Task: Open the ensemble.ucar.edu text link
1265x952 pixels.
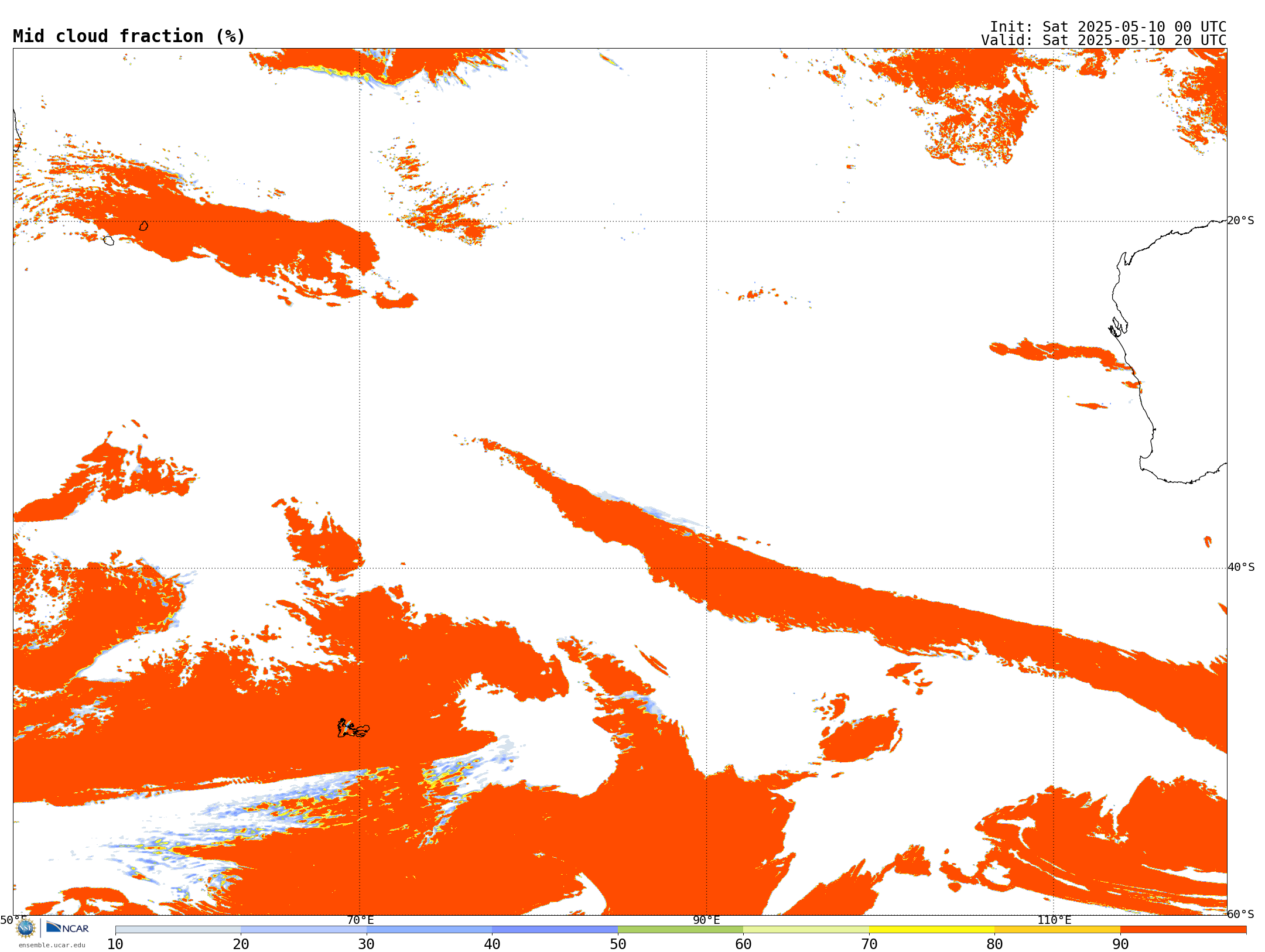Action: (52, 945)
